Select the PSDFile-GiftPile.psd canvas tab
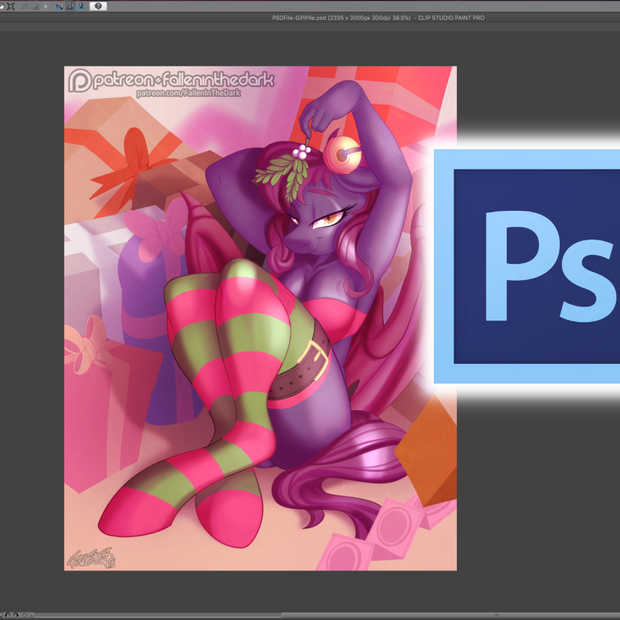Image resolution: width=620 pixels, height=620 pixels. [378, 18]
